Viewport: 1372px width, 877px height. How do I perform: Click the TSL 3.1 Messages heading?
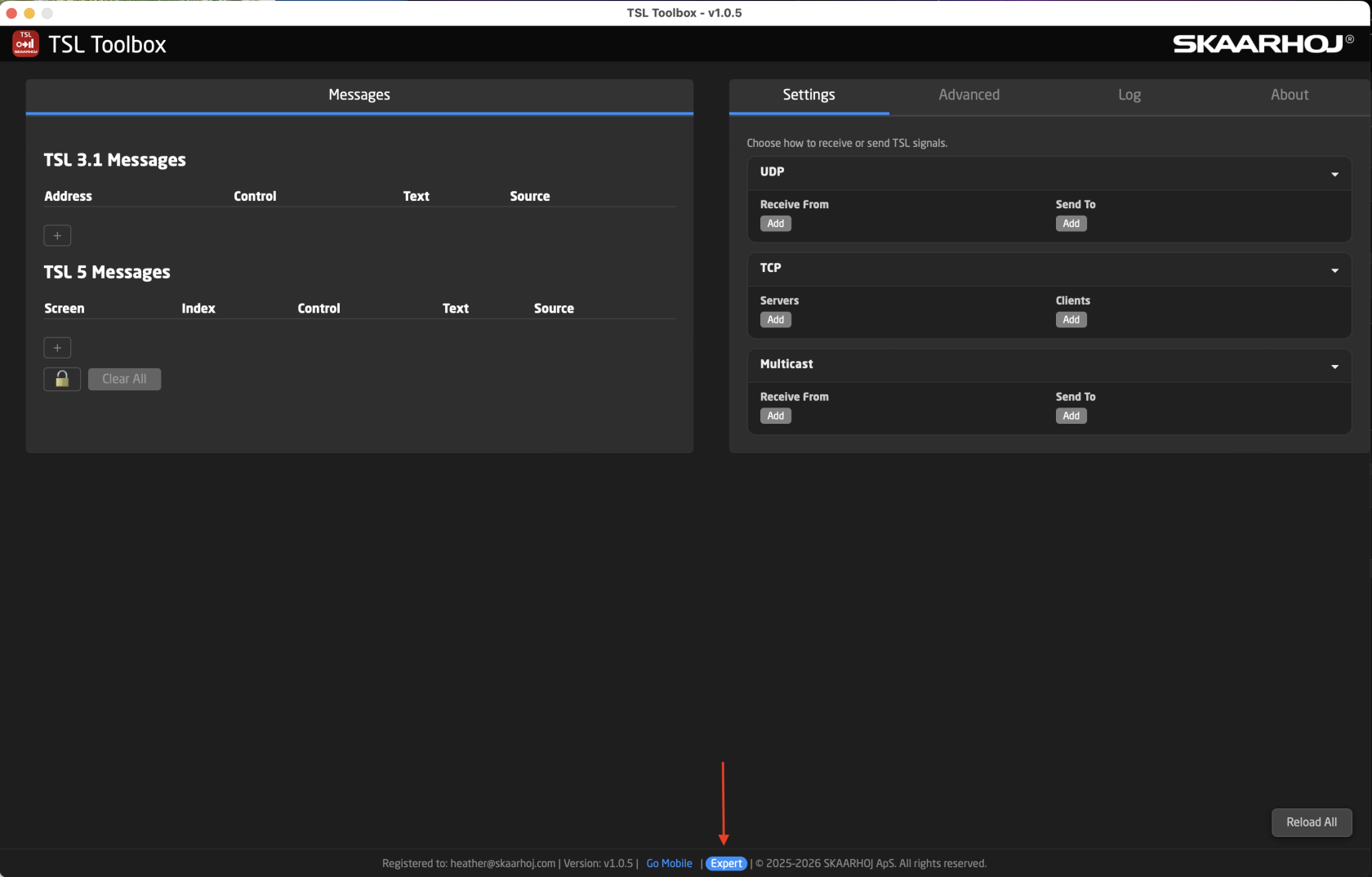[x=114, y=160]
